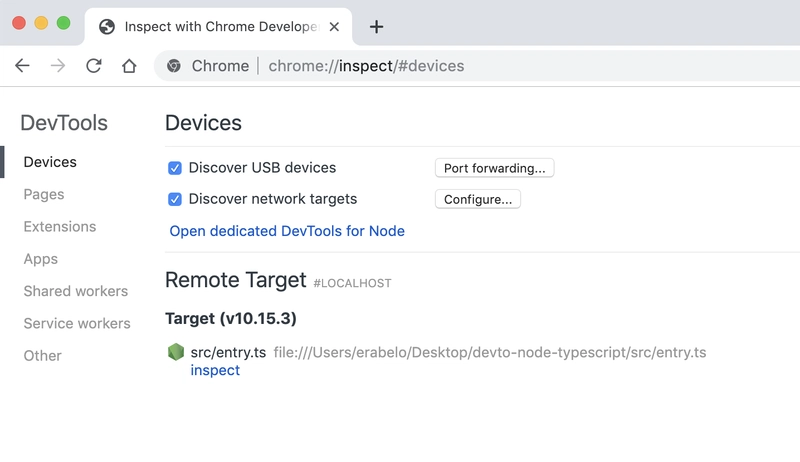Click the DevTools sidebar title
The image size is (800, 462).
pos(64,123)
